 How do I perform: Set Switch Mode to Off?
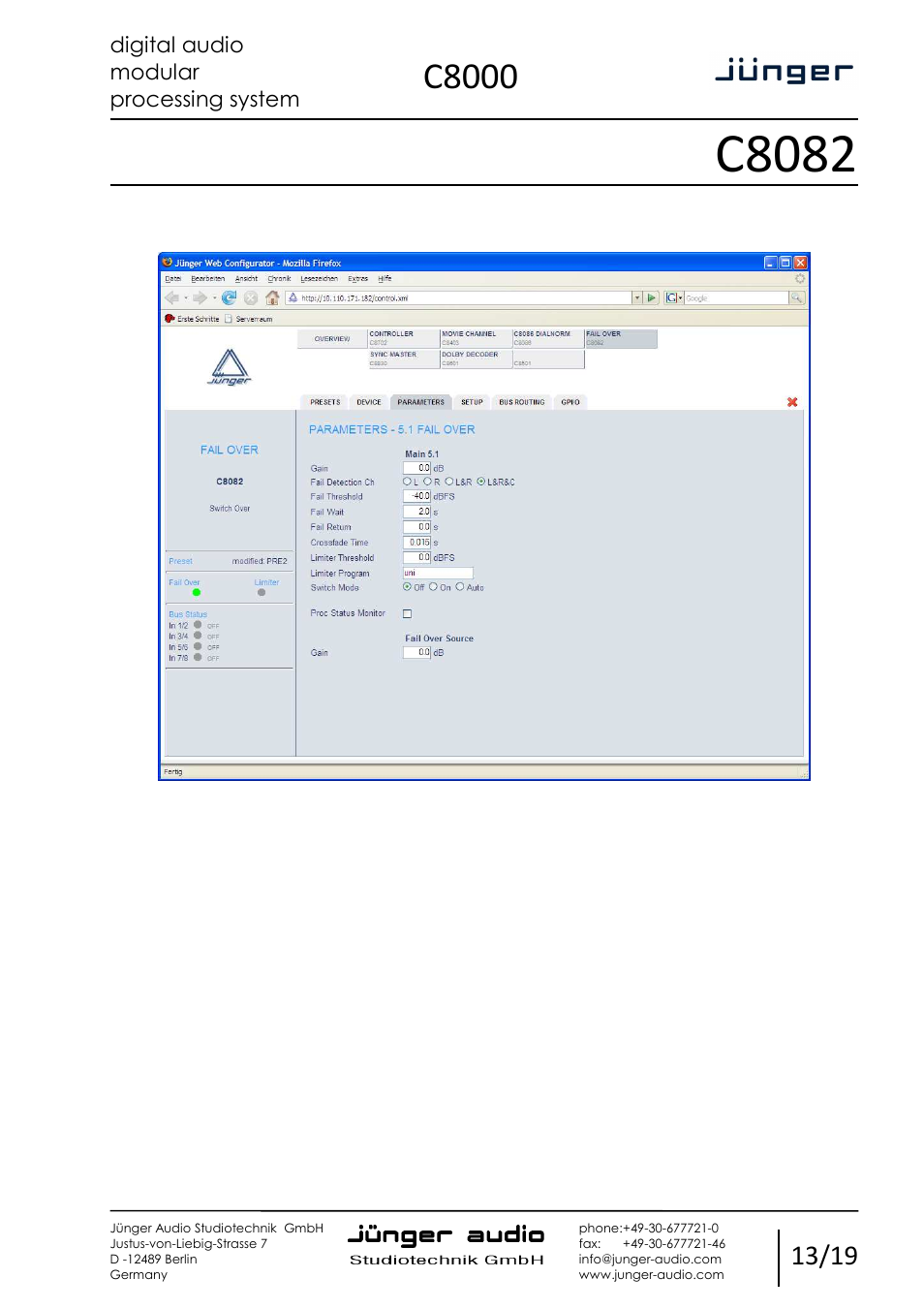(407, 587)
